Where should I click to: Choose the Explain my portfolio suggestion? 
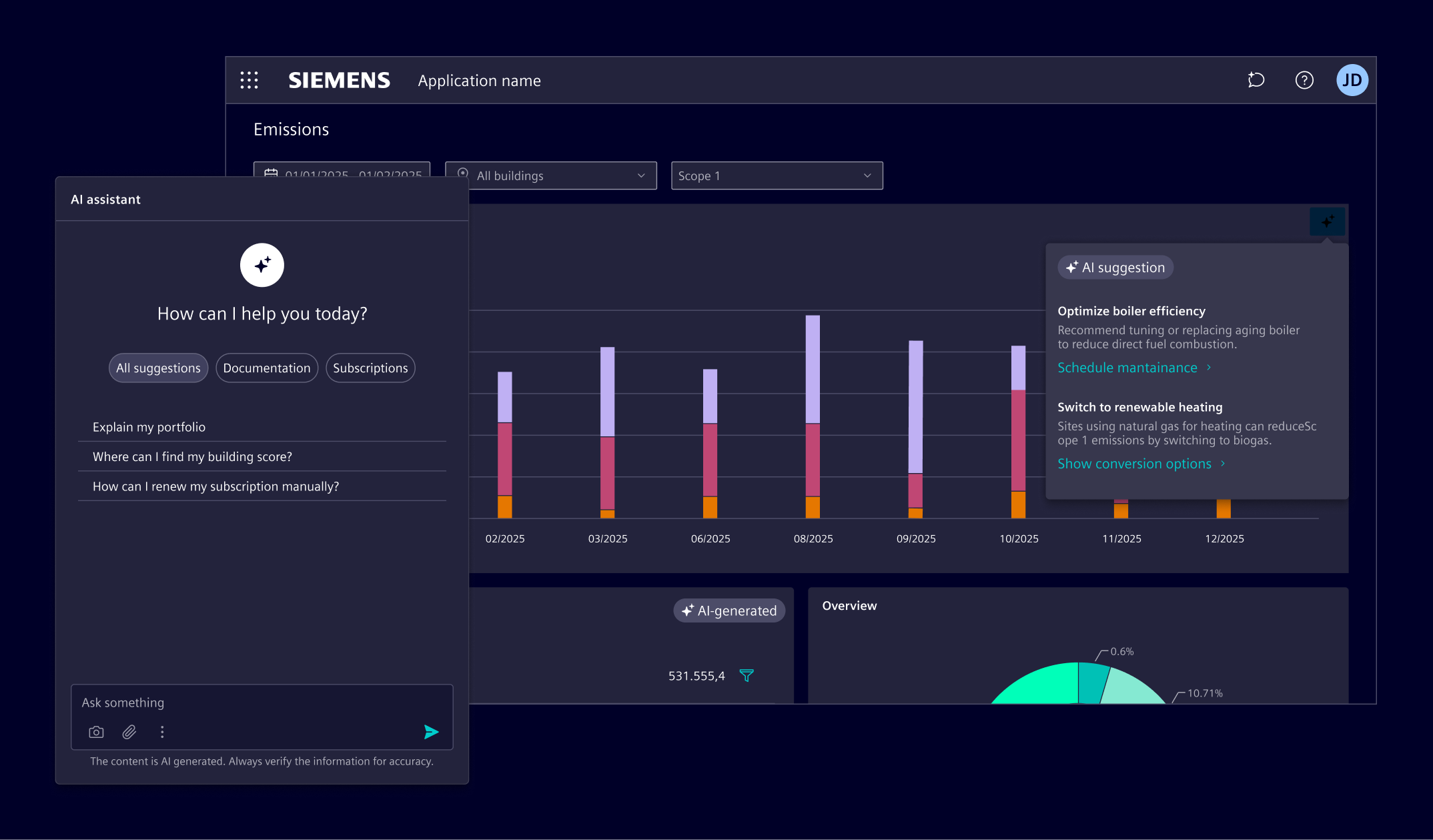tap(149, 427)
